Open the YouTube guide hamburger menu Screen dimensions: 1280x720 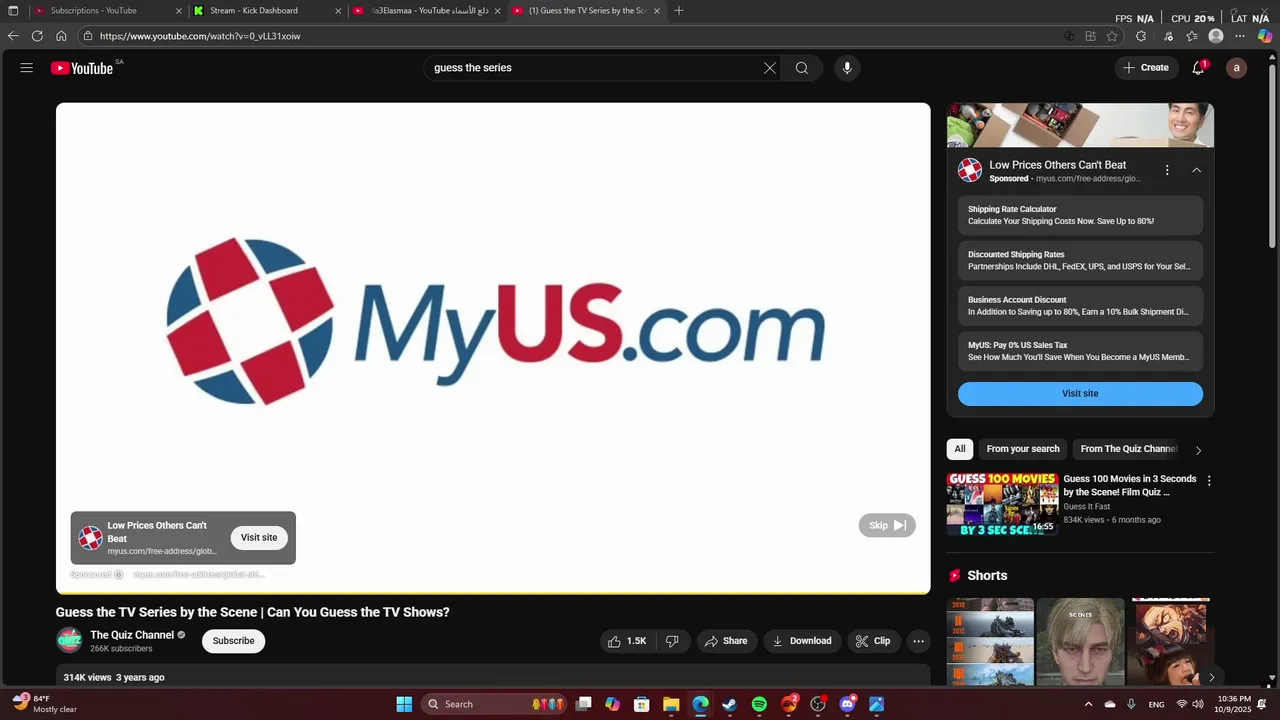coord(27,68)
